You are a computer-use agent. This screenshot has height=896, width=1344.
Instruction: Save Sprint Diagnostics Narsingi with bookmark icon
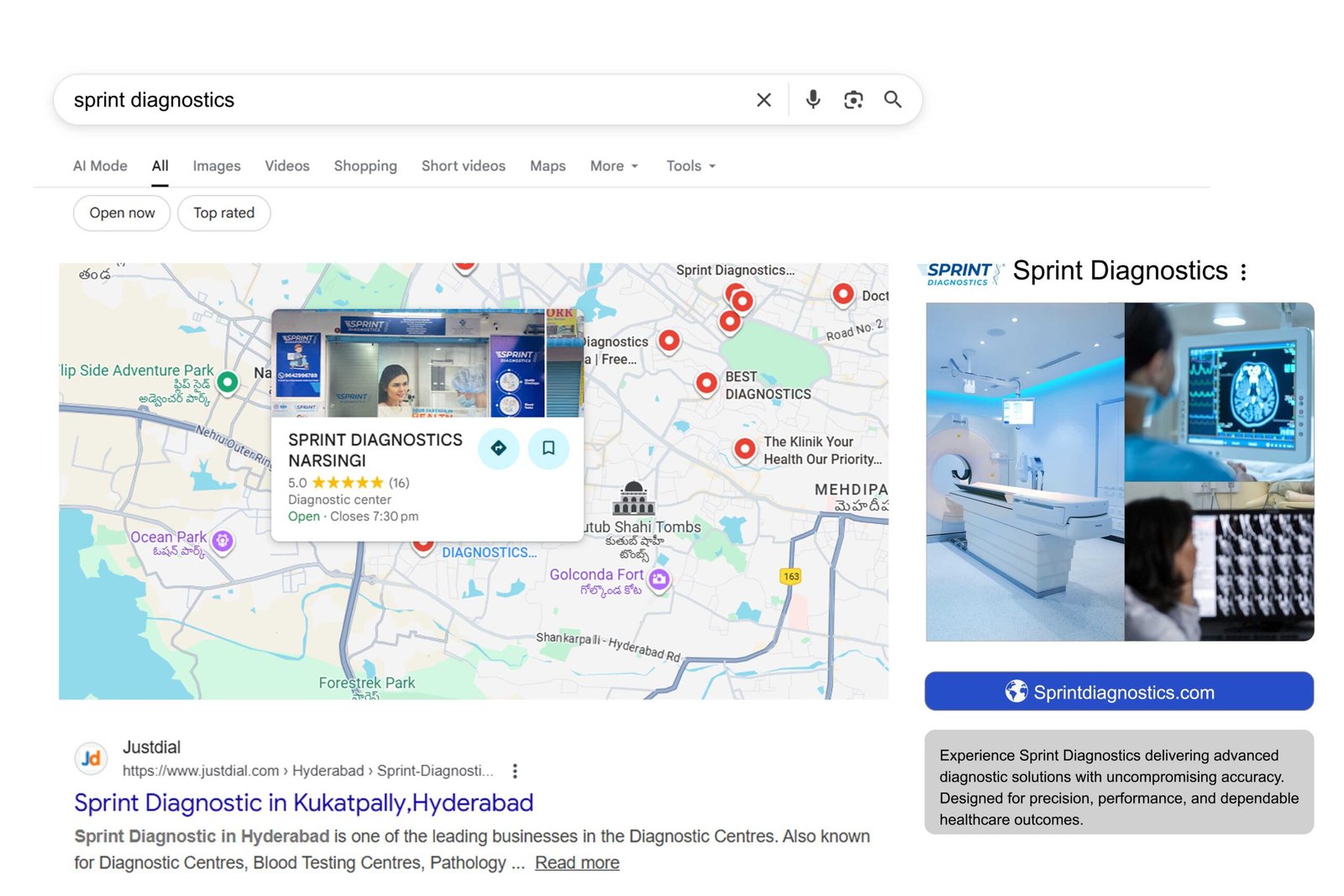click(x=549, y=448)
